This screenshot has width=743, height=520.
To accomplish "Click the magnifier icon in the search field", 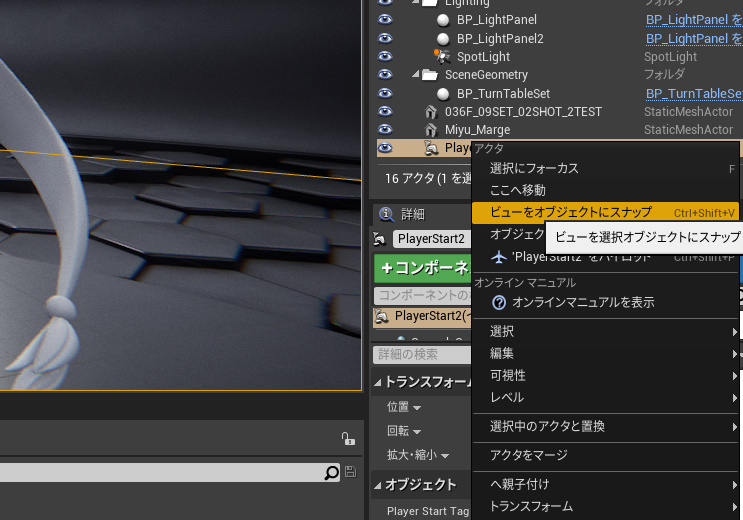I will [x=332, y=473].
